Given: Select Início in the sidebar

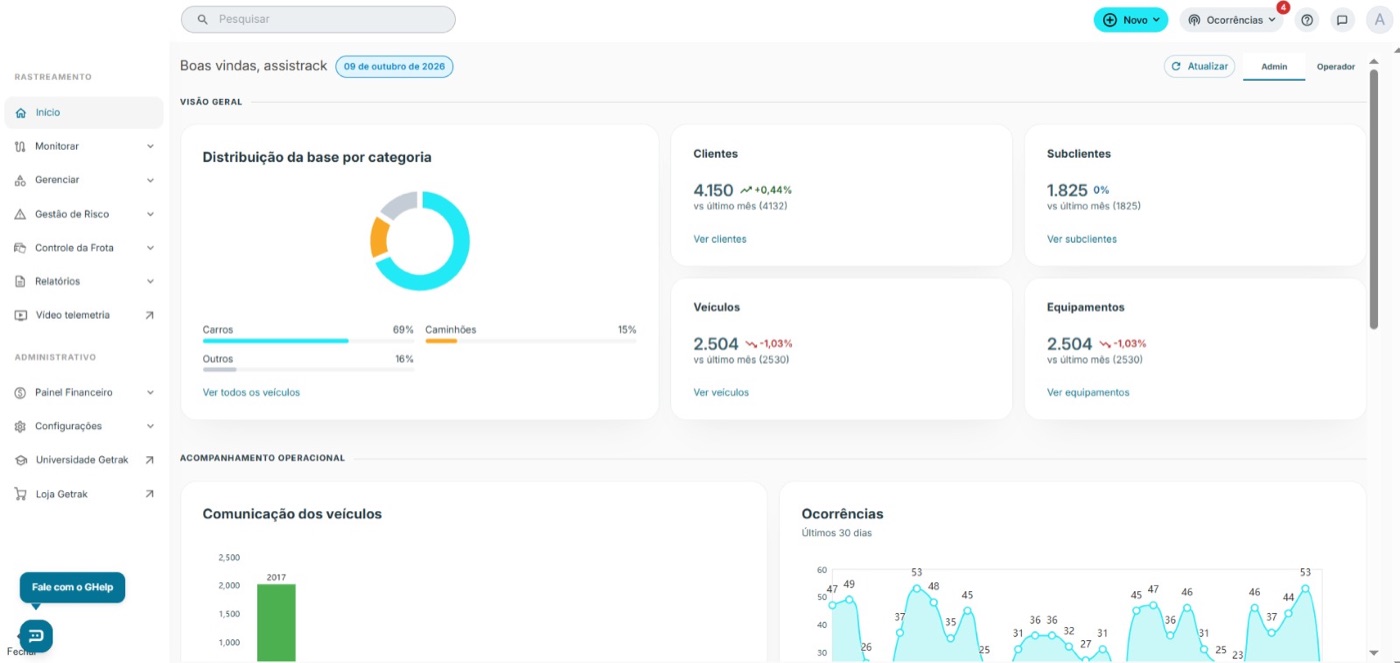Looking at the screenshot, I should (x=84, y=113).
